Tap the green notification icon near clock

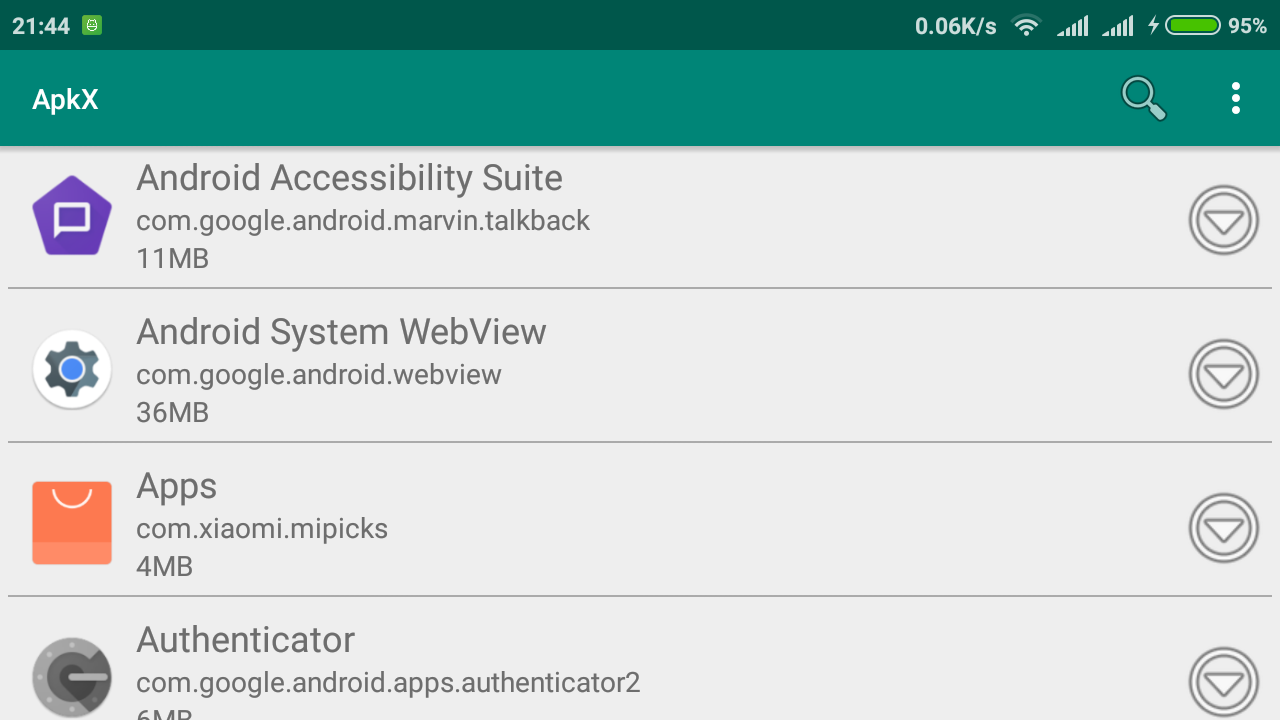point(92,26)
